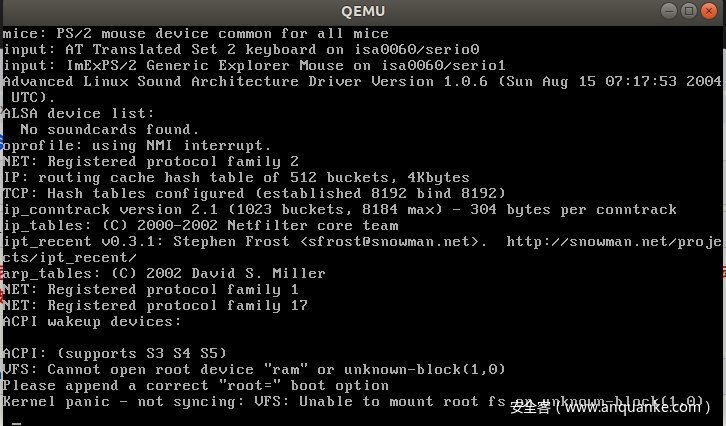Image resolution: width=726 pixels, height=426 pixels.
Task: Click the Kernel panic message line
Action: [250, 402]
